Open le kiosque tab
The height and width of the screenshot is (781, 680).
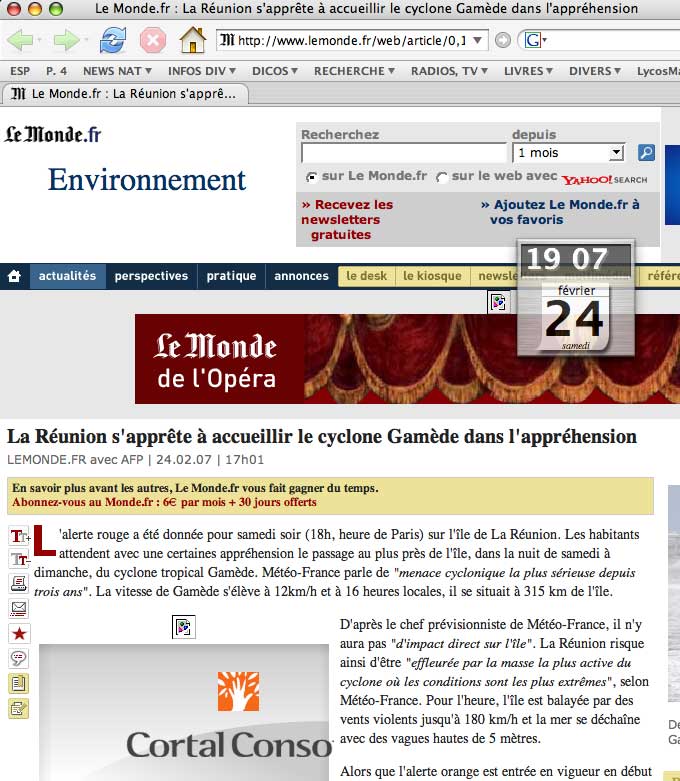coord(432,275)
